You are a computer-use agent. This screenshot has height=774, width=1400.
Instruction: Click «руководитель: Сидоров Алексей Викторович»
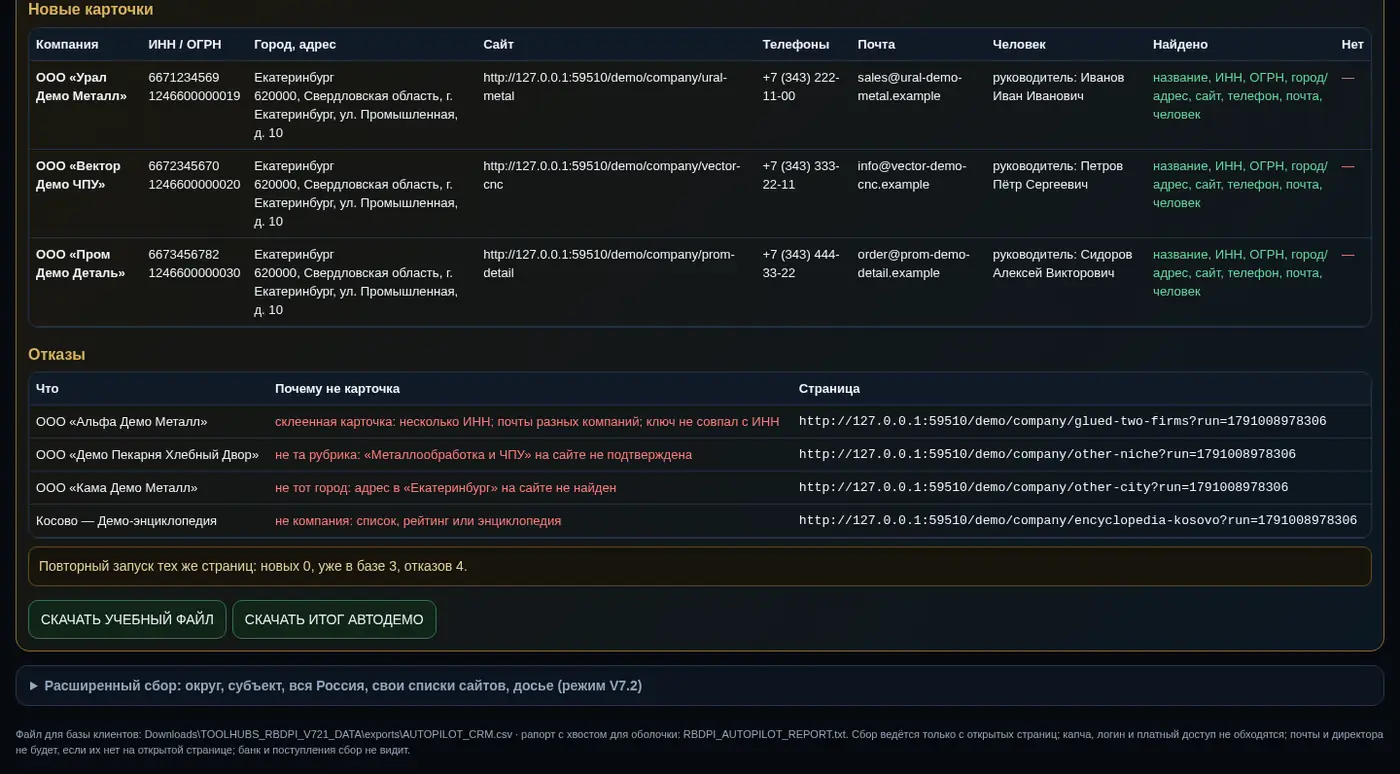(1063, 264)
